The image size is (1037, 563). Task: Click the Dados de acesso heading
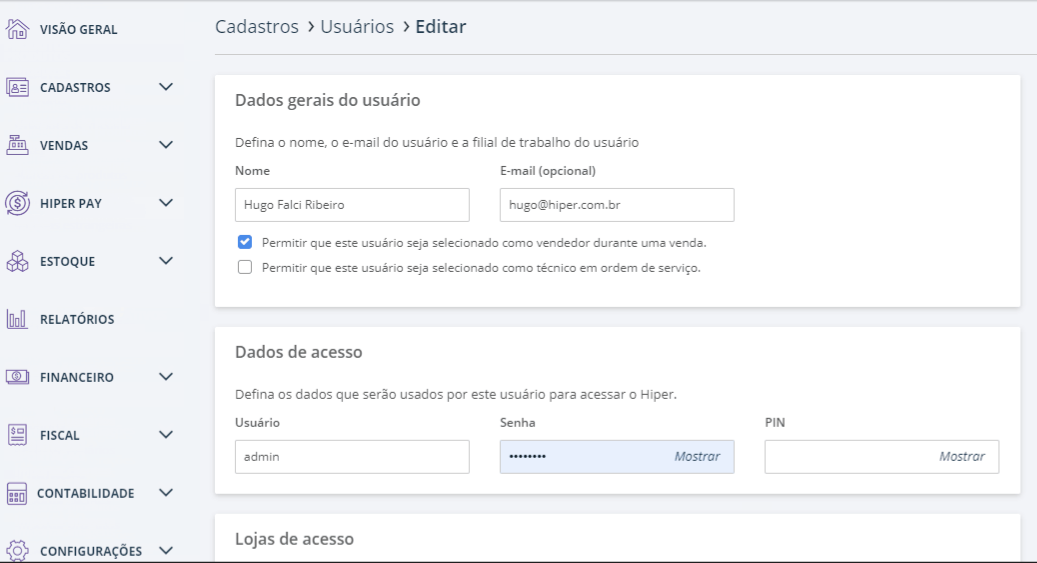pos(298,352)
